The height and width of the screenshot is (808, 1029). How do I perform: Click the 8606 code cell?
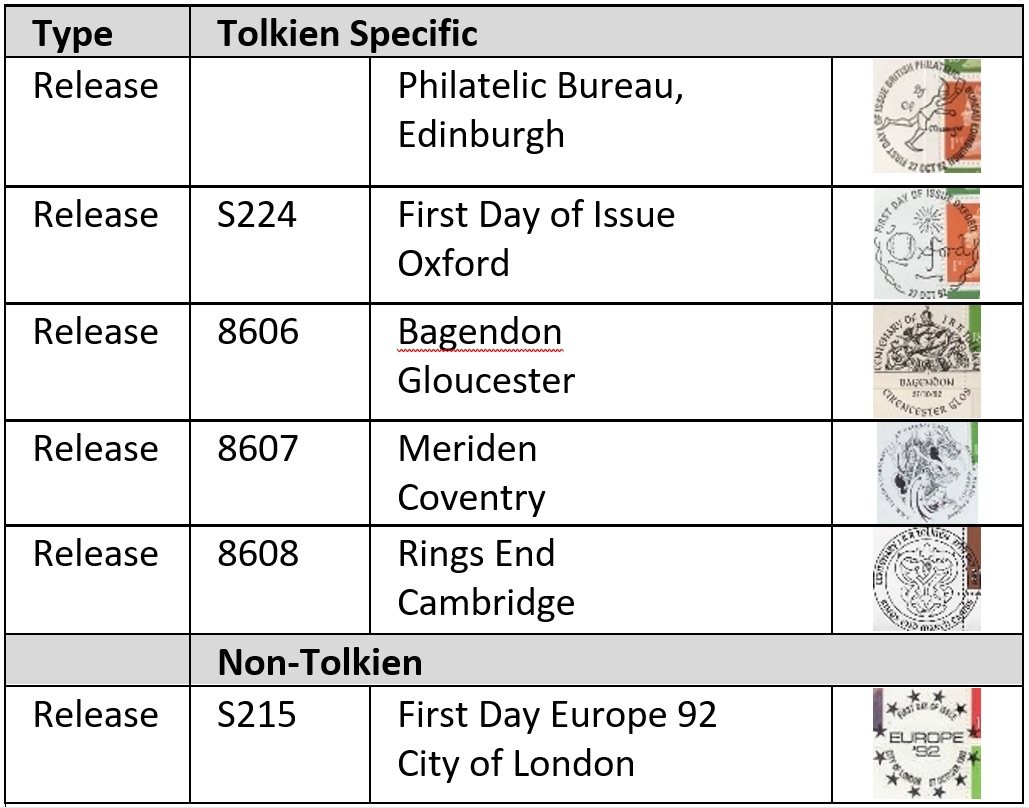pyautogui.click(x=280, y=362)
